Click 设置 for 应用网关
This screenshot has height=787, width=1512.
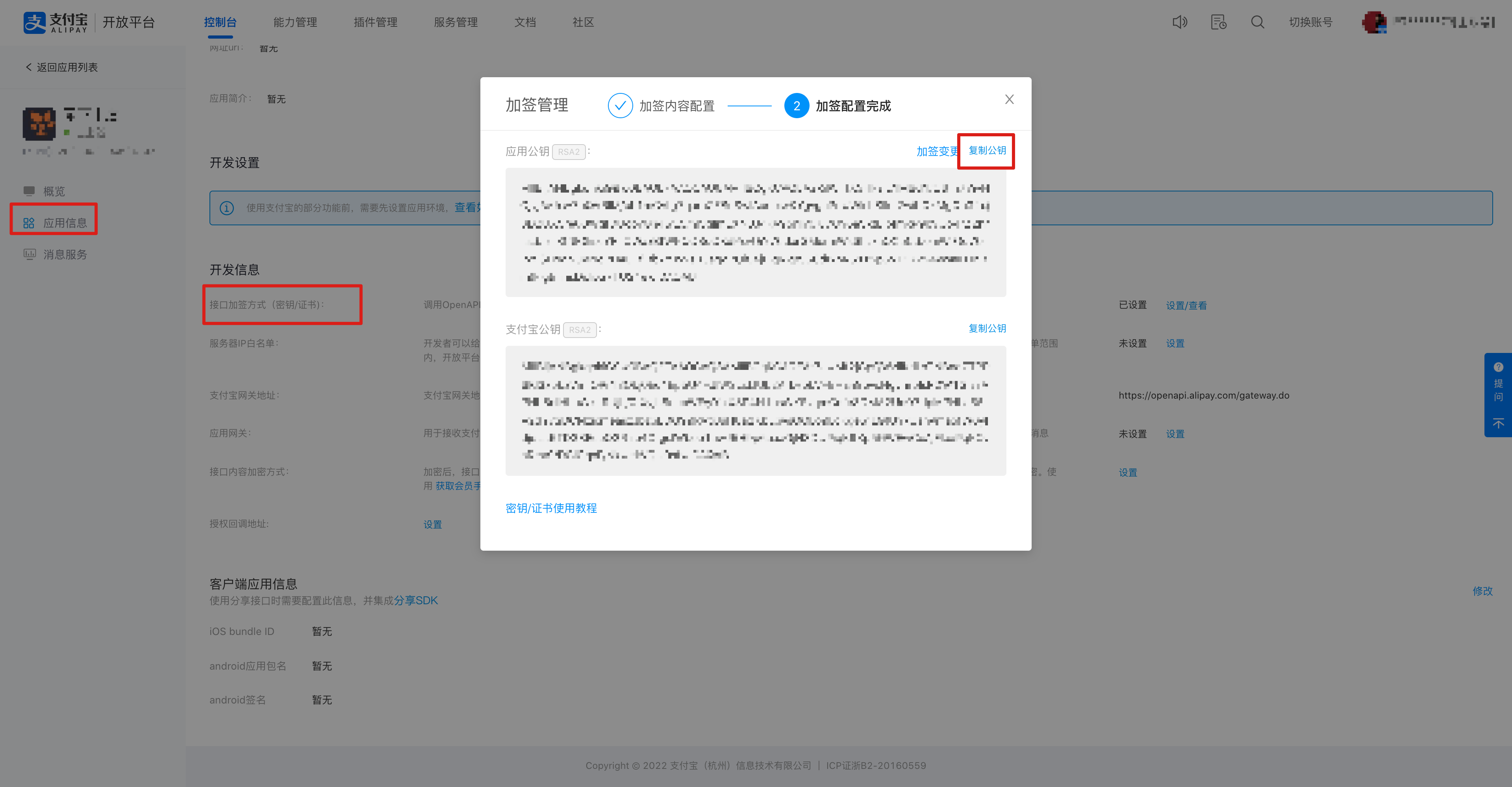tap(1175, 434)
